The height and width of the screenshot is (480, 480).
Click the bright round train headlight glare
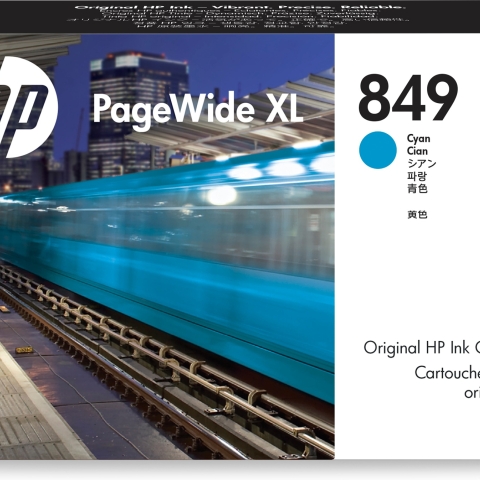click(x=222, y=195)
